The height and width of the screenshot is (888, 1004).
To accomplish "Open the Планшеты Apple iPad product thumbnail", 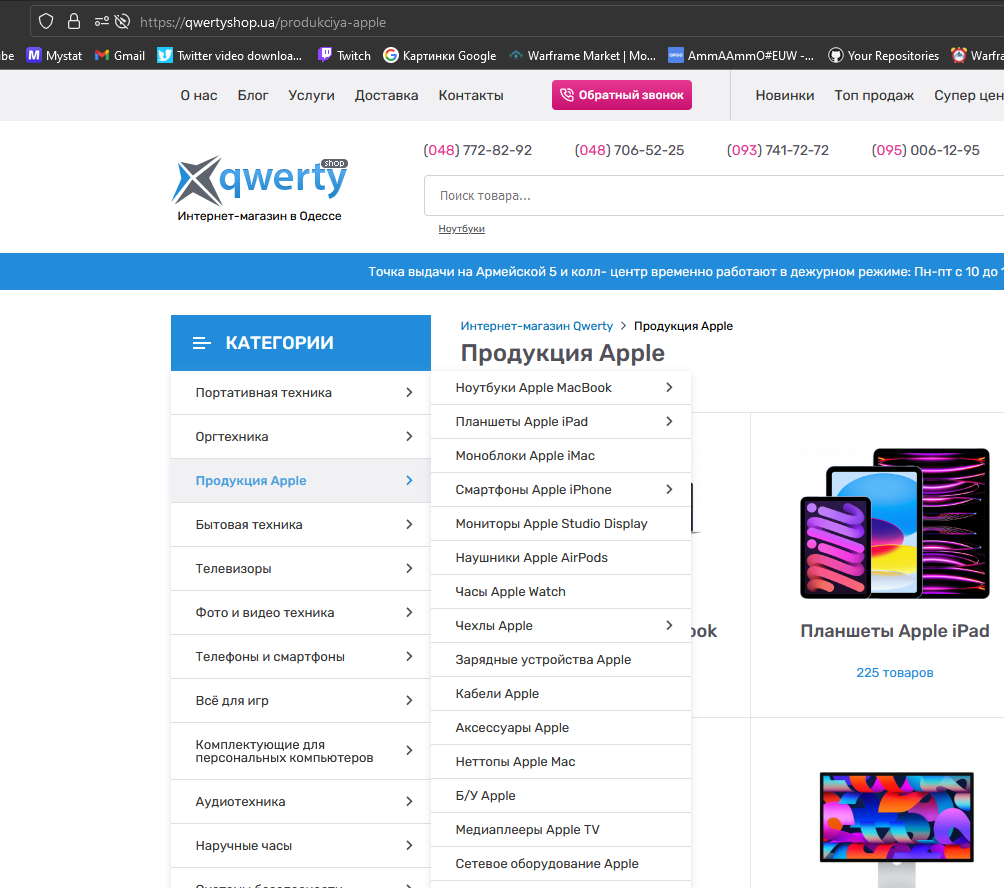I will pos(894,525).
